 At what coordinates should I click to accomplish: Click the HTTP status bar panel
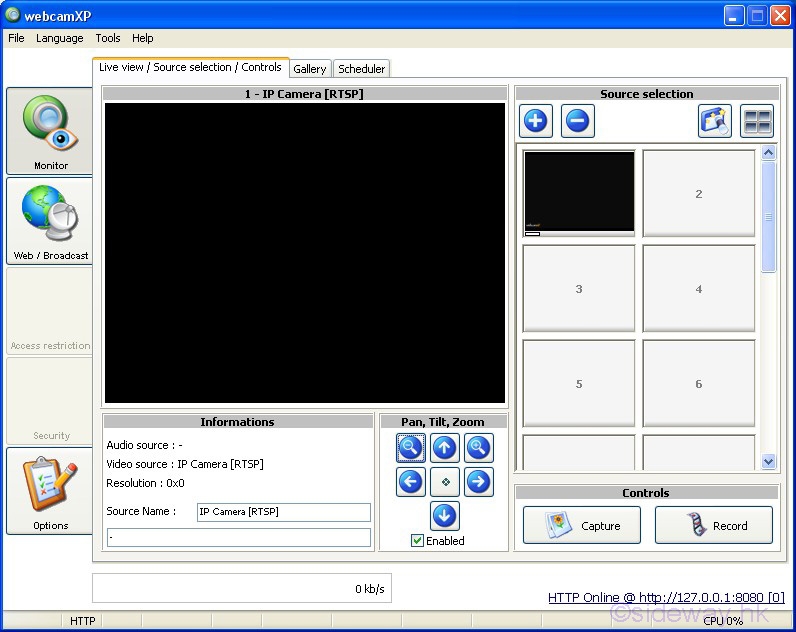[x=82, y=621]
